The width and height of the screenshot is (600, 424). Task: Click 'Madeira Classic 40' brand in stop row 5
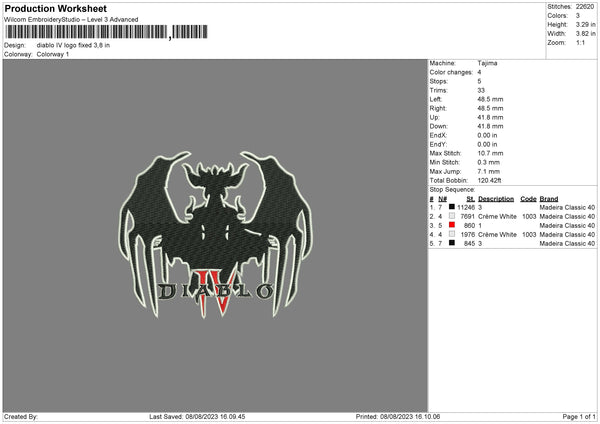tap(567, 244)
